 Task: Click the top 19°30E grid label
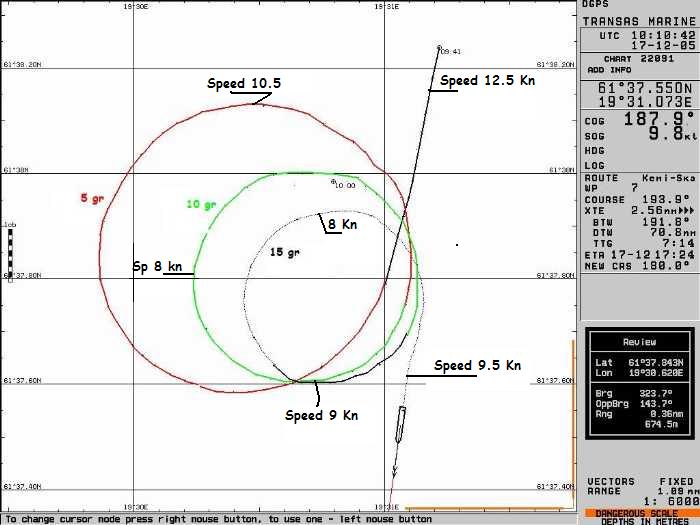tap(136, 6)
